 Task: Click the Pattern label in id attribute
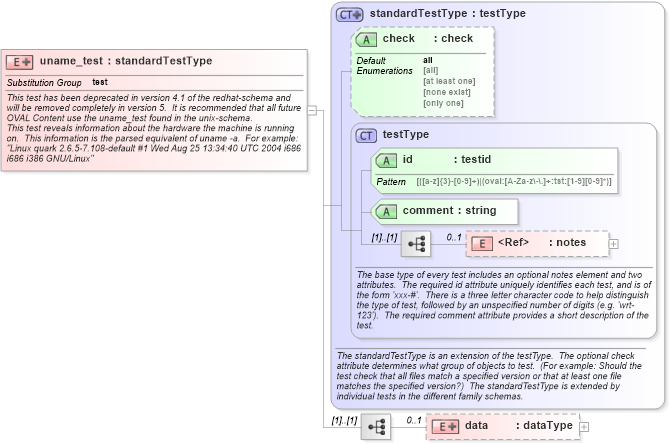(x=391, y=182)
